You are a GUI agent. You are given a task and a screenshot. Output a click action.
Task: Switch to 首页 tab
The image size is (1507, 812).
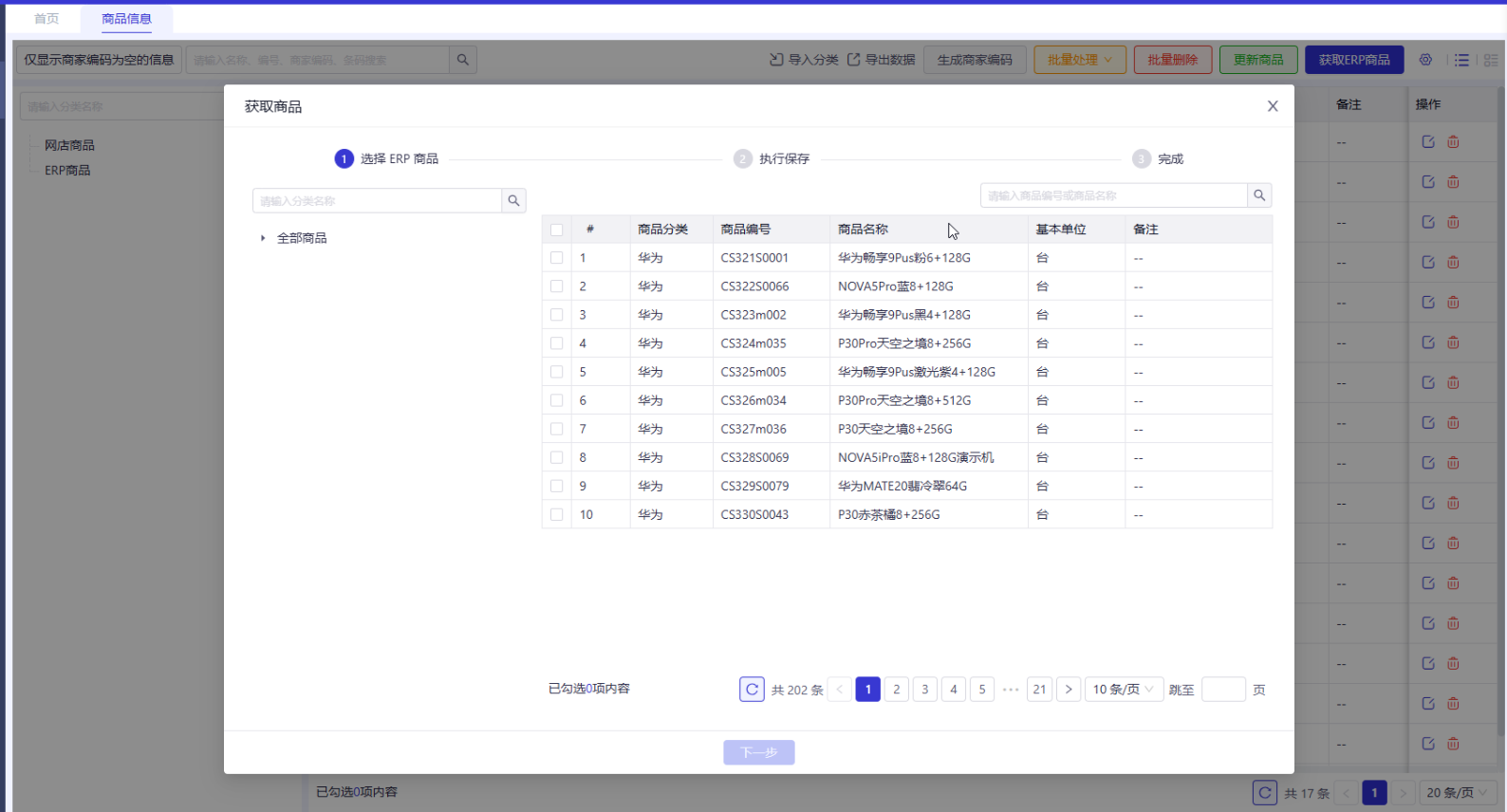pos(47,19)
